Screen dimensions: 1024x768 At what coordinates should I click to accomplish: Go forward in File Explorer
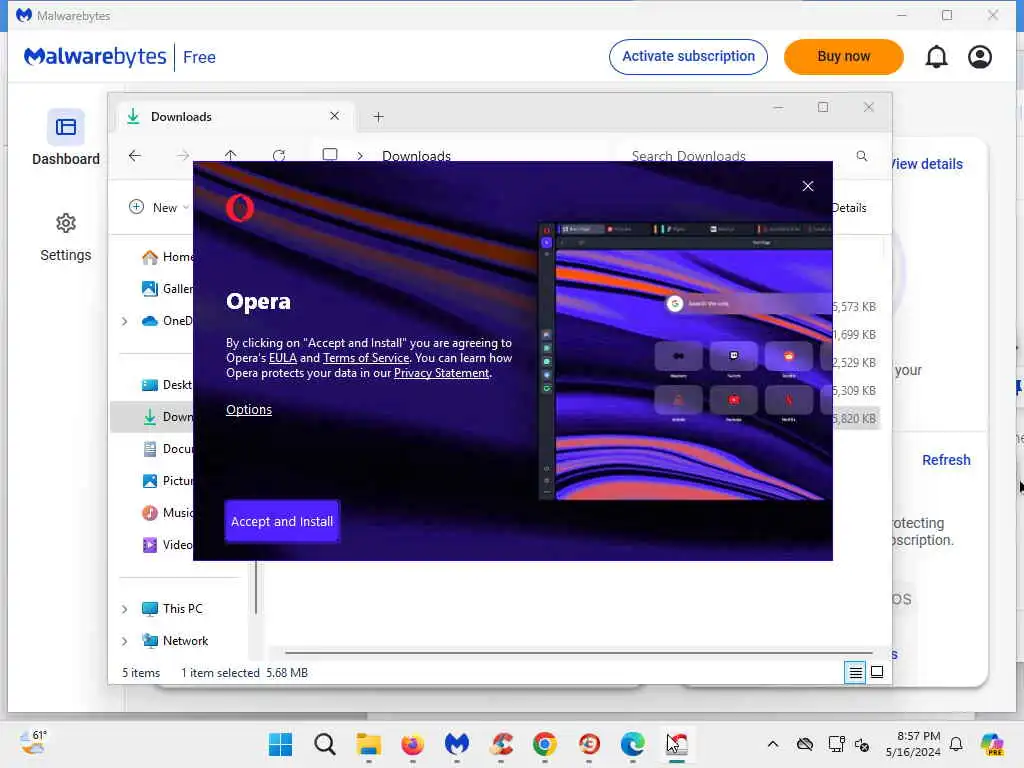pyautogui.click(x=183, y=155)
